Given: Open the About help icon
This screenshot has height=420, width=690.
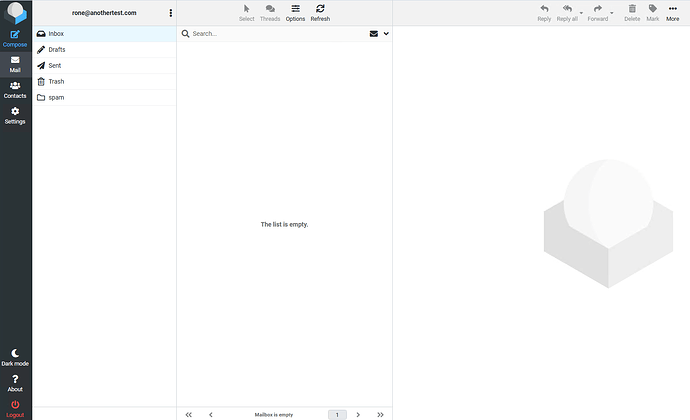Looking at the screenshot, I should [15, 383].
